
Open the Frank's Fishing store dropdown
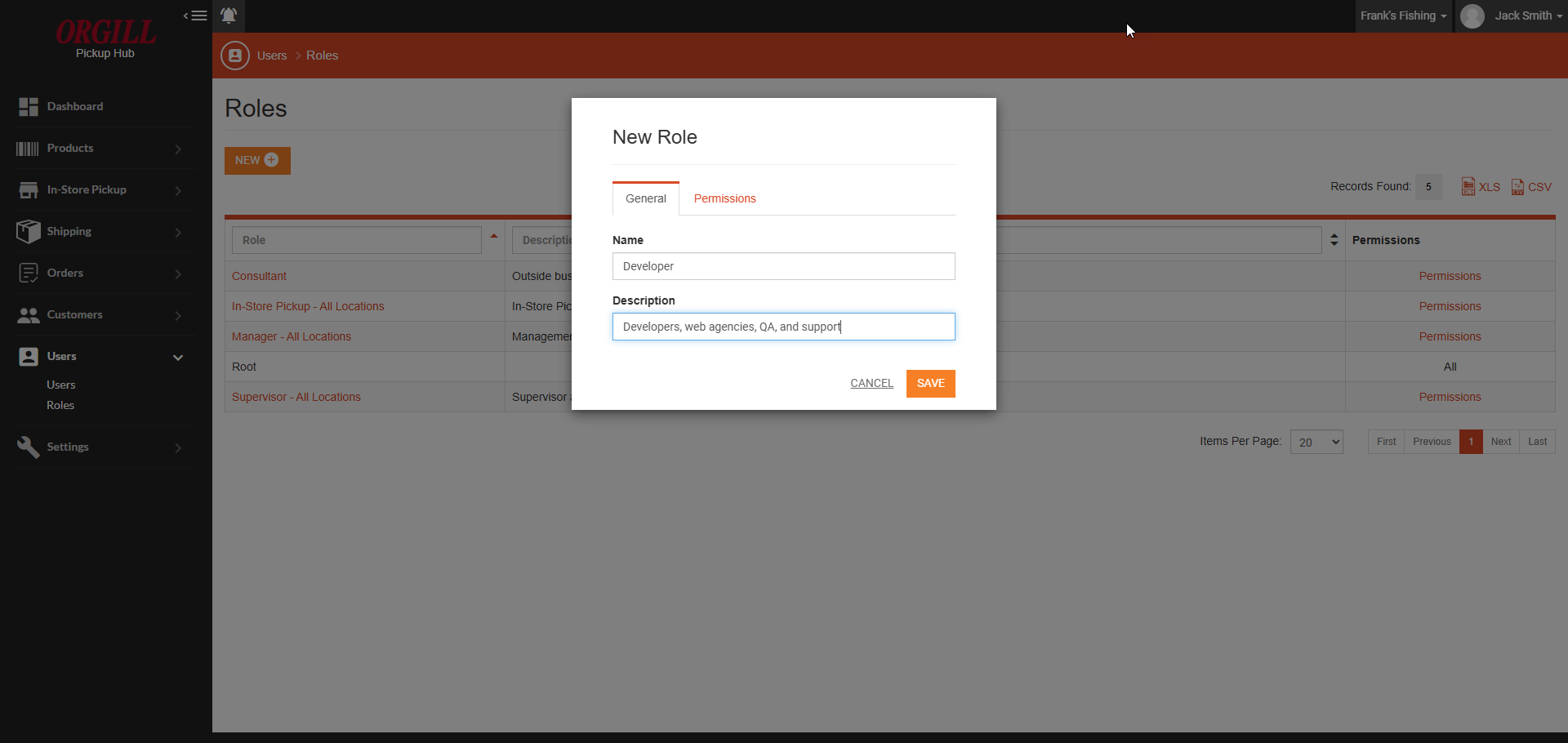(1403, 16)
